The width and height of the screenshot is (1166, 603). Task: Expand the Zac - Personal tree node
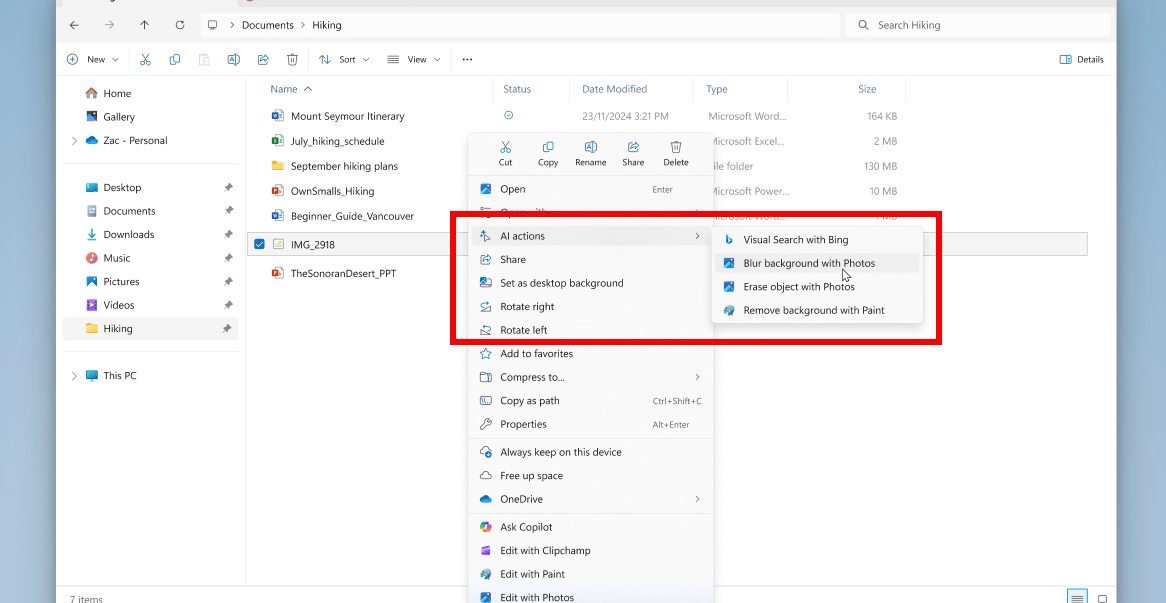point(74,141)
